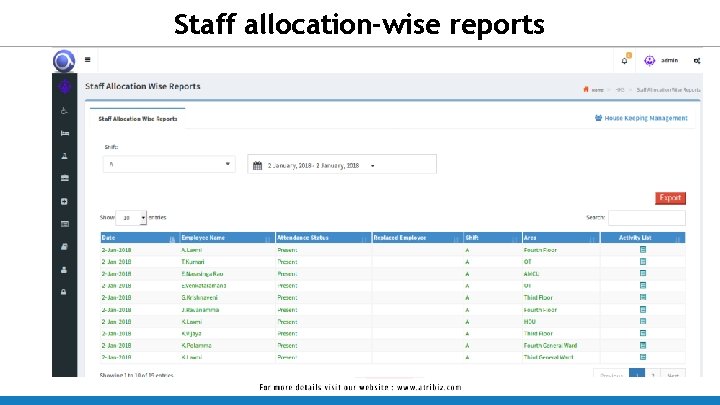Viewport: 720px width, 405px height.
Task: Sort by Employee Name column
Action: [227, 237]
